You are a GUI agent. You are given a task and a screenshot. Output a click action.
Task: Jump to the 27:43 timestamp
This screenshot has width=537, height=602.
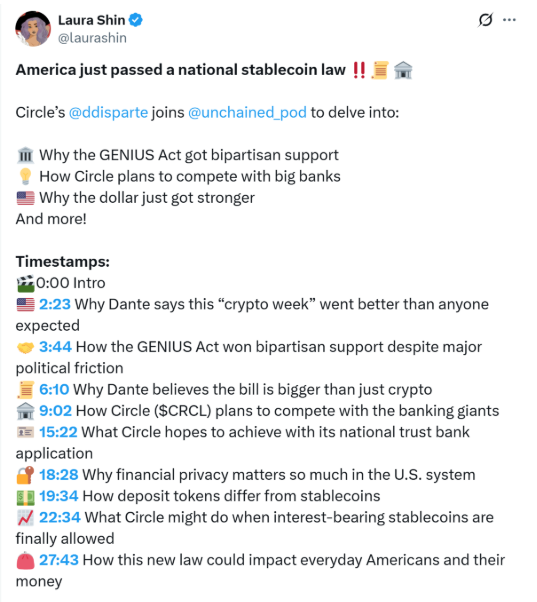point(59,560)
